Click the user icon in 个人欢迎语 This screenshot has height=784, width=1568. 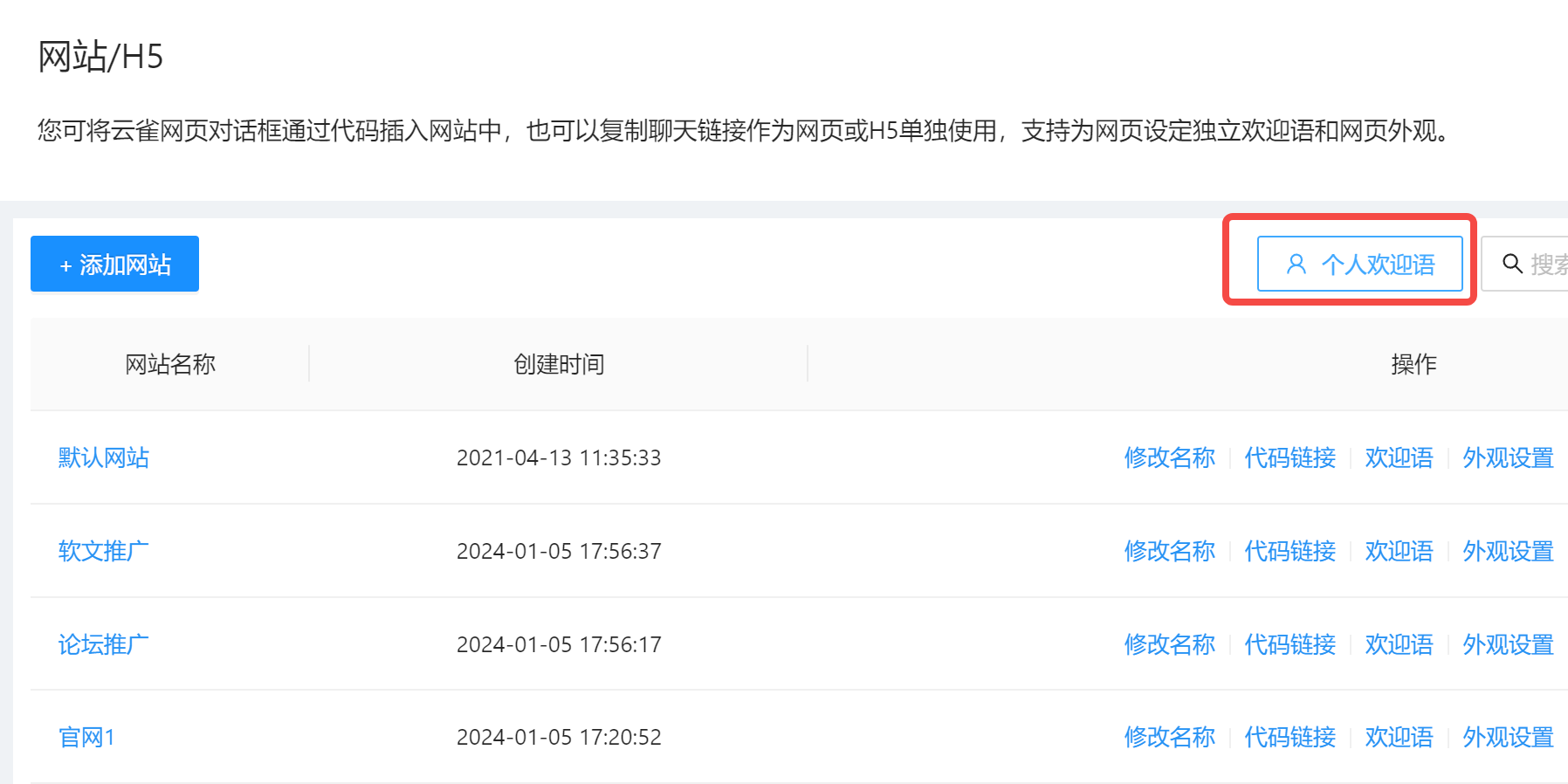tap(1296, 265)
